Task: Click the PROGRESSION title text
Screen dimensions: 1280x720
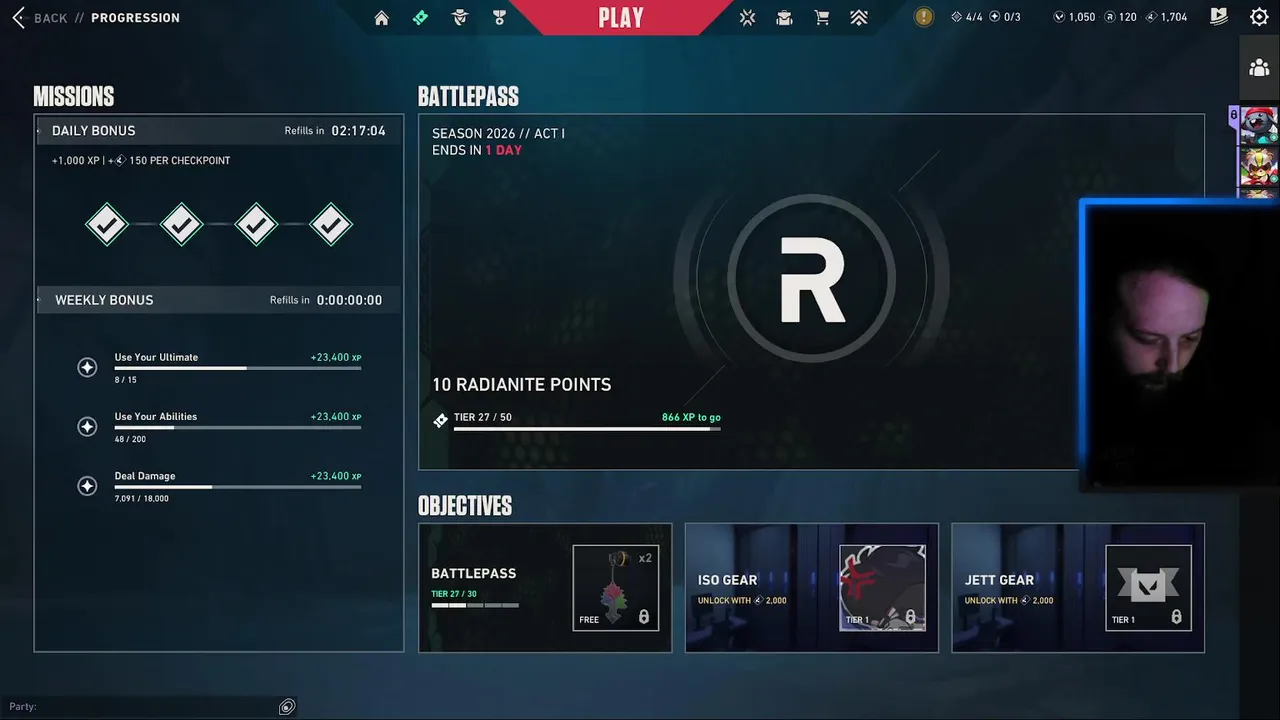Action: [x=135, y=18]
